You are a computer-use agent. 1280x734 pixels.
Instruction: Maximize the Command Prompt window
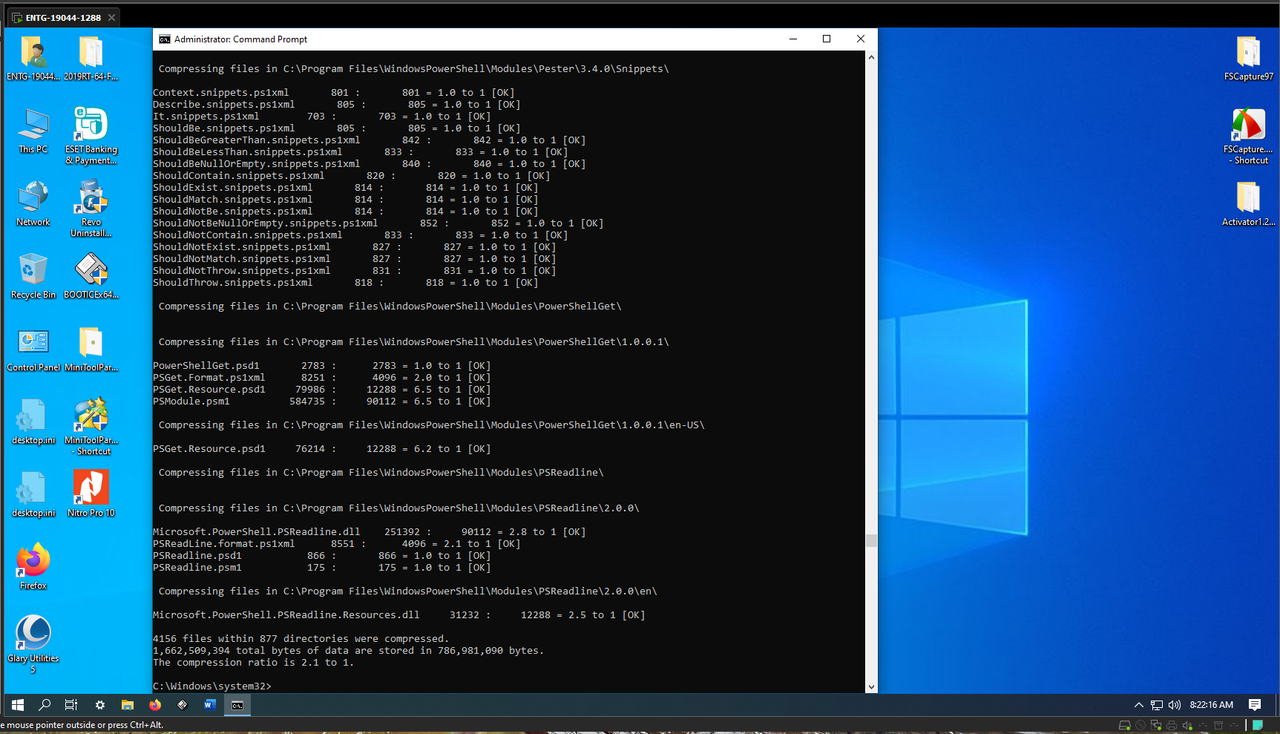pos(827,39)
